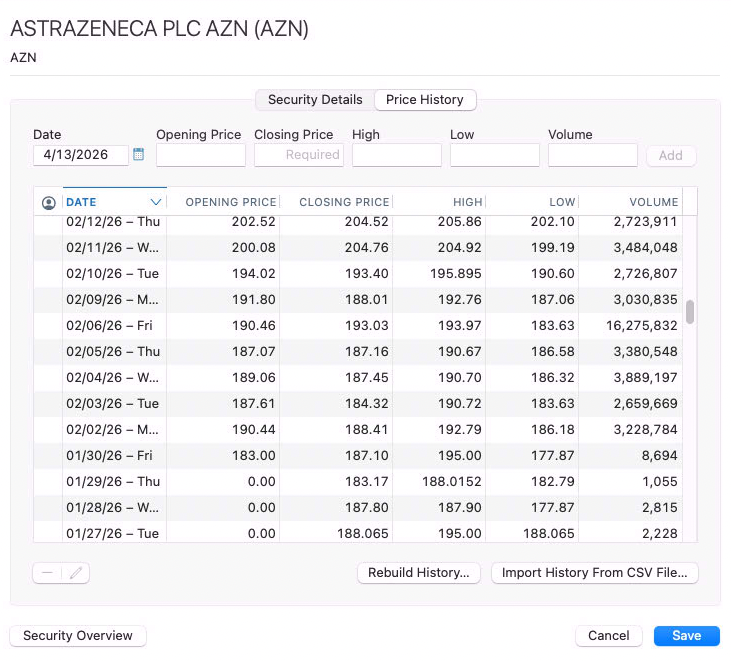Viewport: 731px width, 661px height.
Task: Select the 02/10/26 – Tue row
Action: coord(358,274)
